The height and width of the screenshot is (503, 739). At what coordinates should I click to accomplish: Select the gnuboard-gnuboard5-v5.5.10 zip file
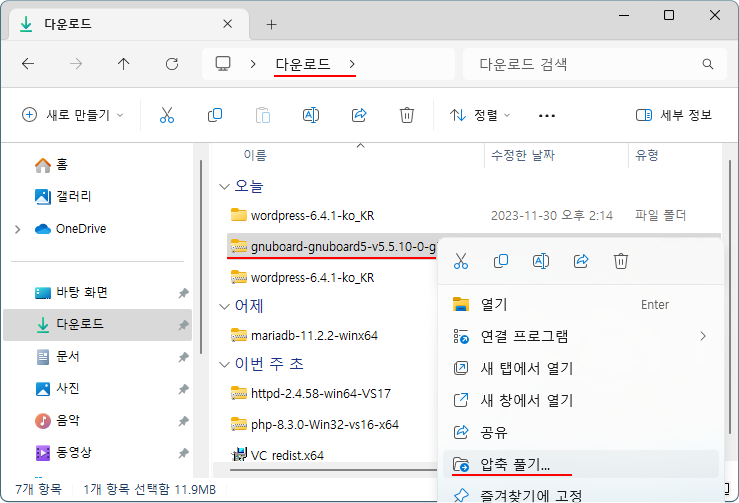pos(333,246)
